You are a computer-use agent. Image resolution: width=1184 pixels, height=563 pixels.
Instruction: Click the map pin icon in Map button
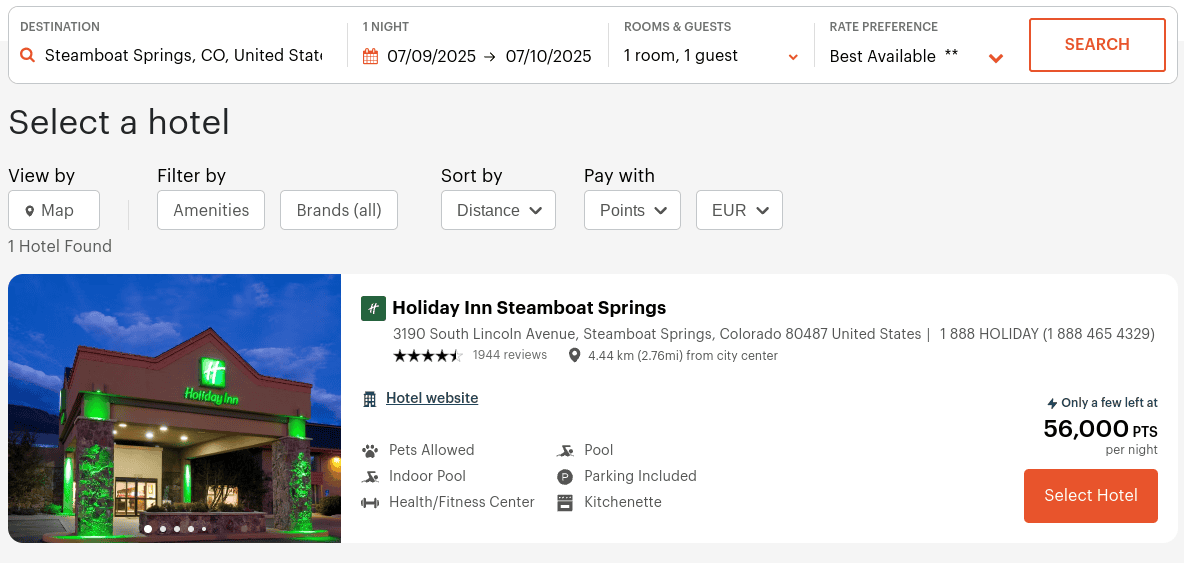(29, 211)
